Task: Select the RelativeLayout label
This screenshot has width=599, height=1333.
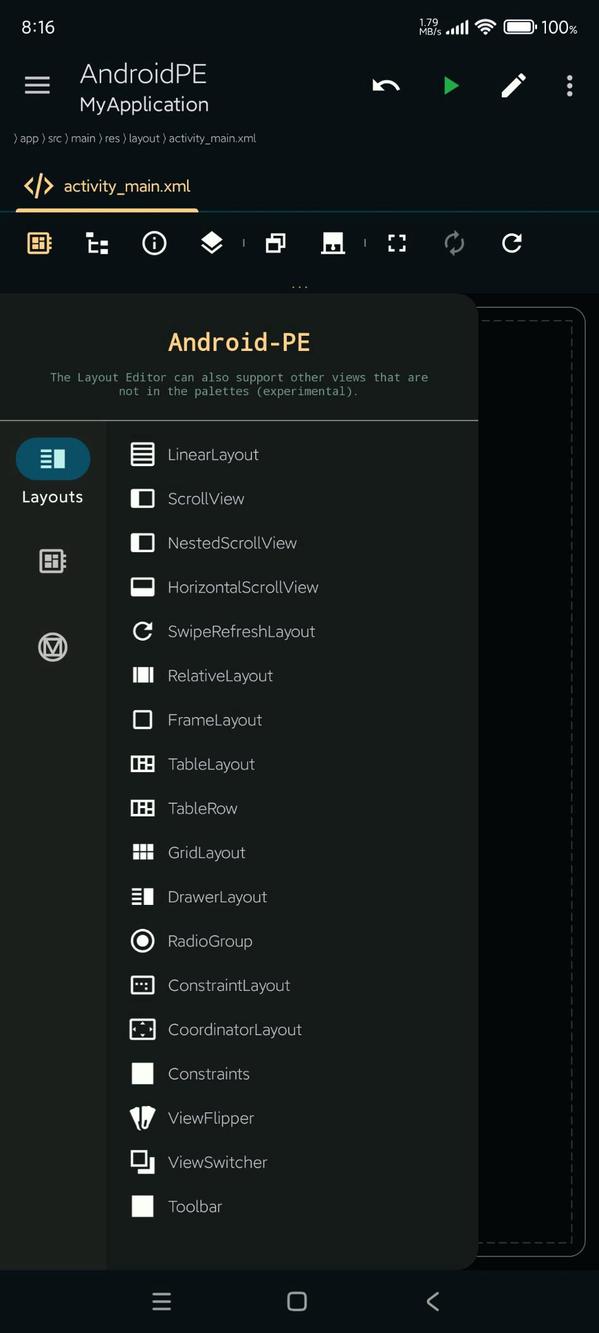Action: coord(220,675)
